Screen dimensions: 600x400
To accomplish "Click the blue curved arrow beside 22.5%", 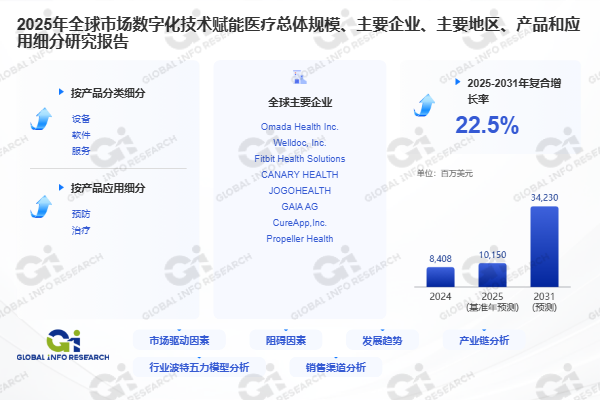I will pos(424,105).
